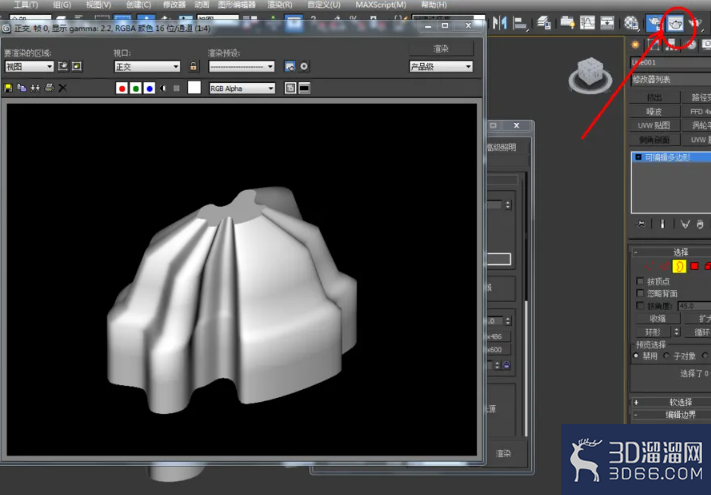Select the Border sub-object level icon
This screenshot has width=711, height=495.
click(x=679, y=266)
